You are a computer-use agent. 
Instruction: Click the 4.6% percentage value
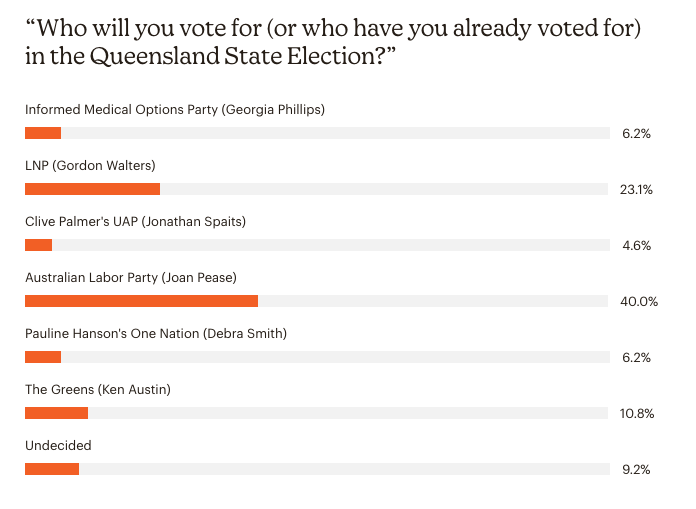click(x=636, y=245)
